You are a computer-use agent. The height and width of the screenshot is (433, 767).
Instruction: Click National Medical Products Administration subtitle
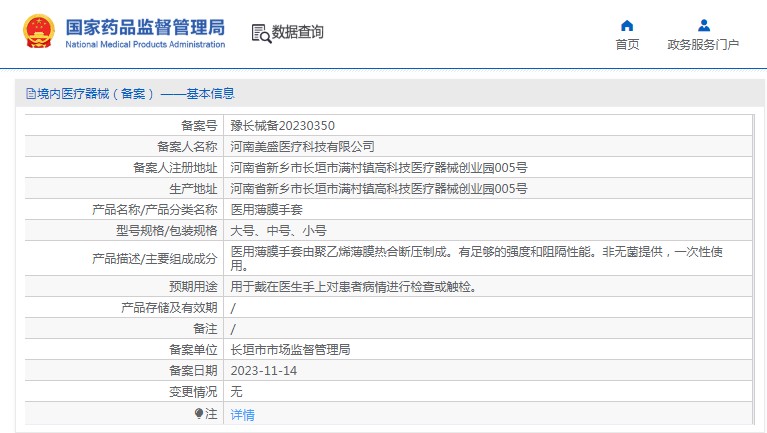point(145,45)
